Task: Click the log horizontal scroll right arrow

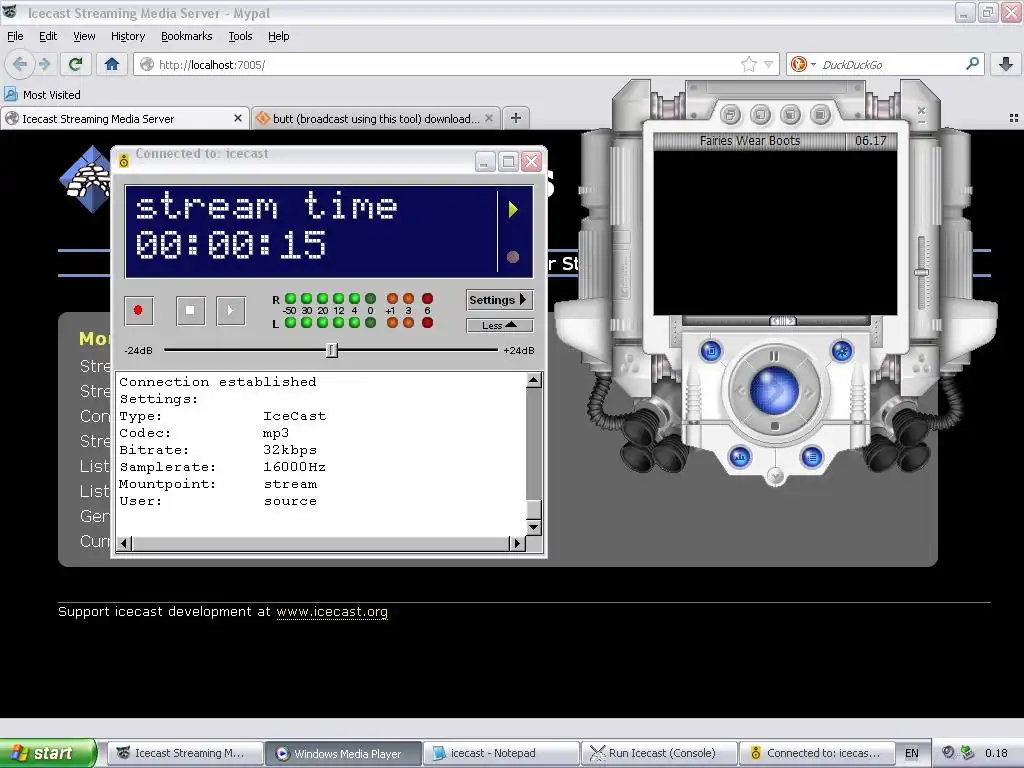Action: pos(517,543)
